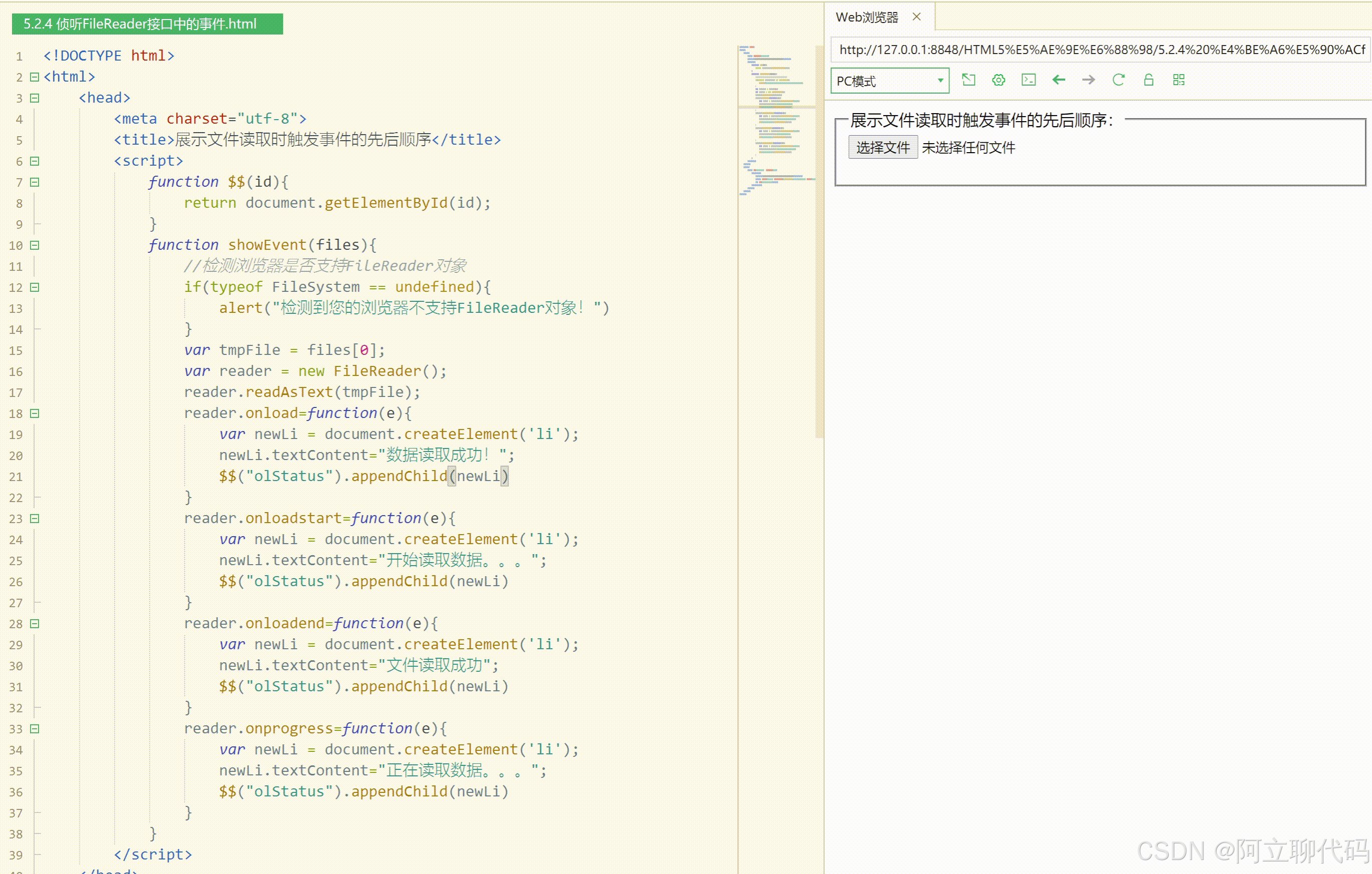Click 'FileSystem' in the typeof check
The width and height of the screenshot is (1372, 874).
(x=315, y=287)
